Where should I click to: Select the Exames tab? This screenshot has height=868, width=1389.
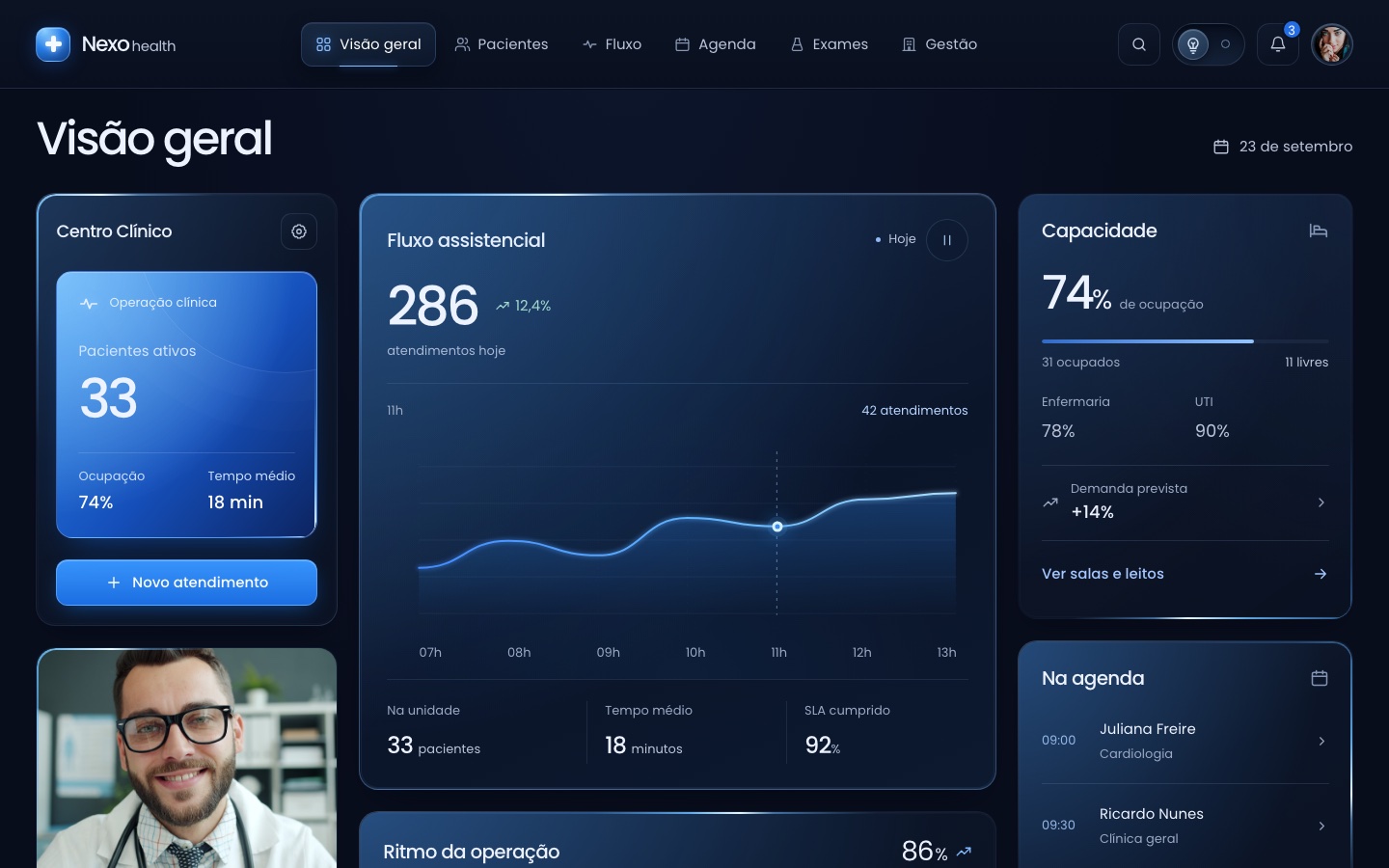click(x=830, y=44)
